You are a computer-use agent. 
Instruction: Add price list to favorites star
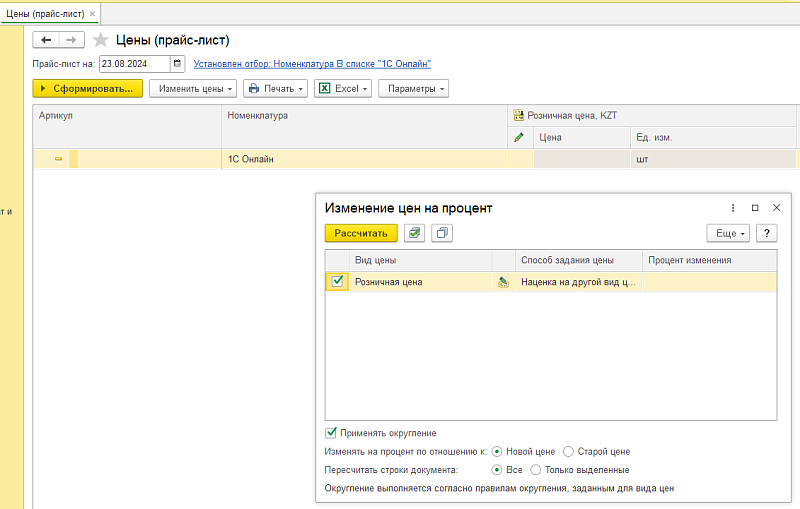(100, 40)
